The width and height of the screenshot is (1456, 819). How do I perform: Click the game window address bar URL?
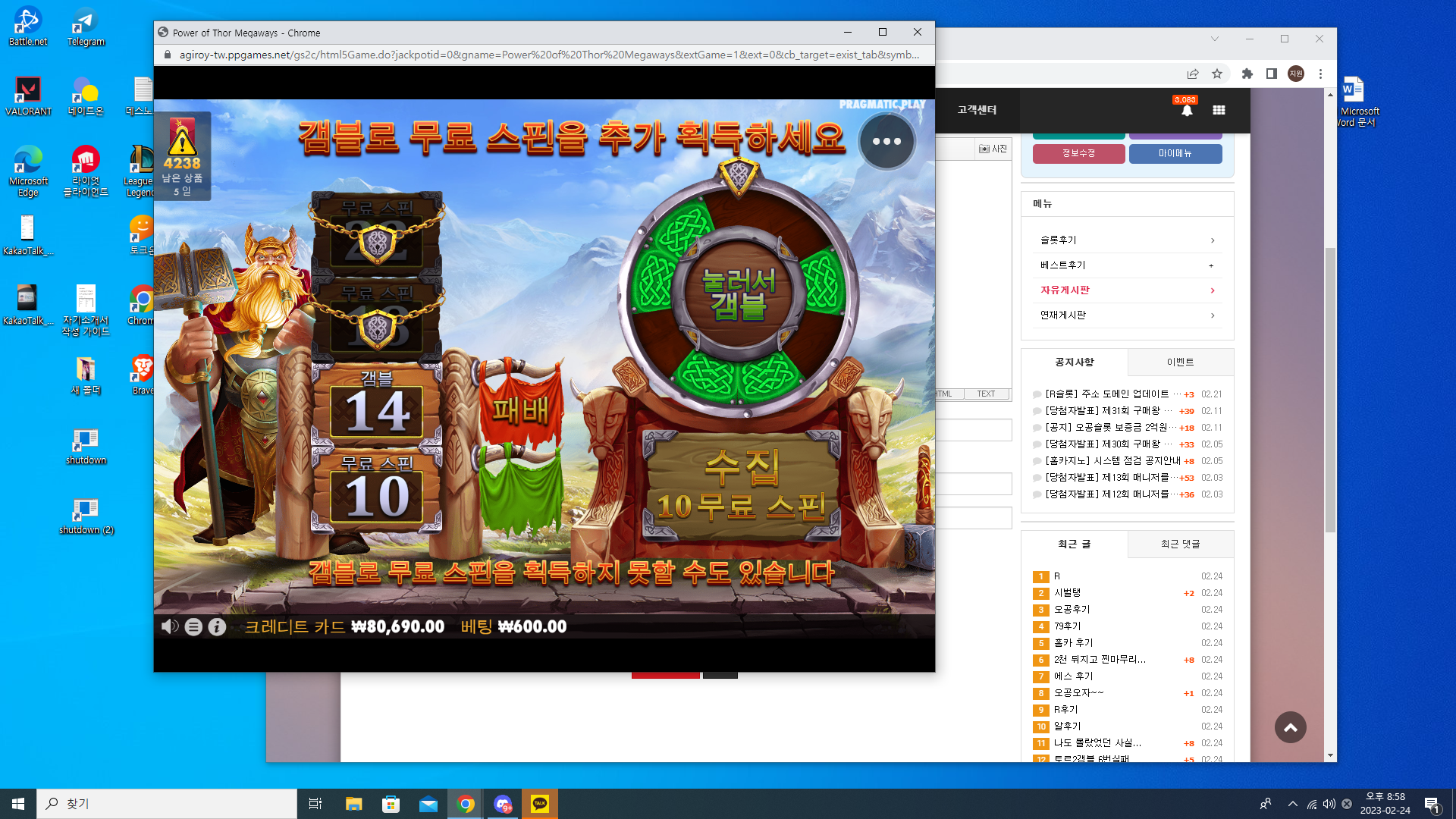[549, 55]
